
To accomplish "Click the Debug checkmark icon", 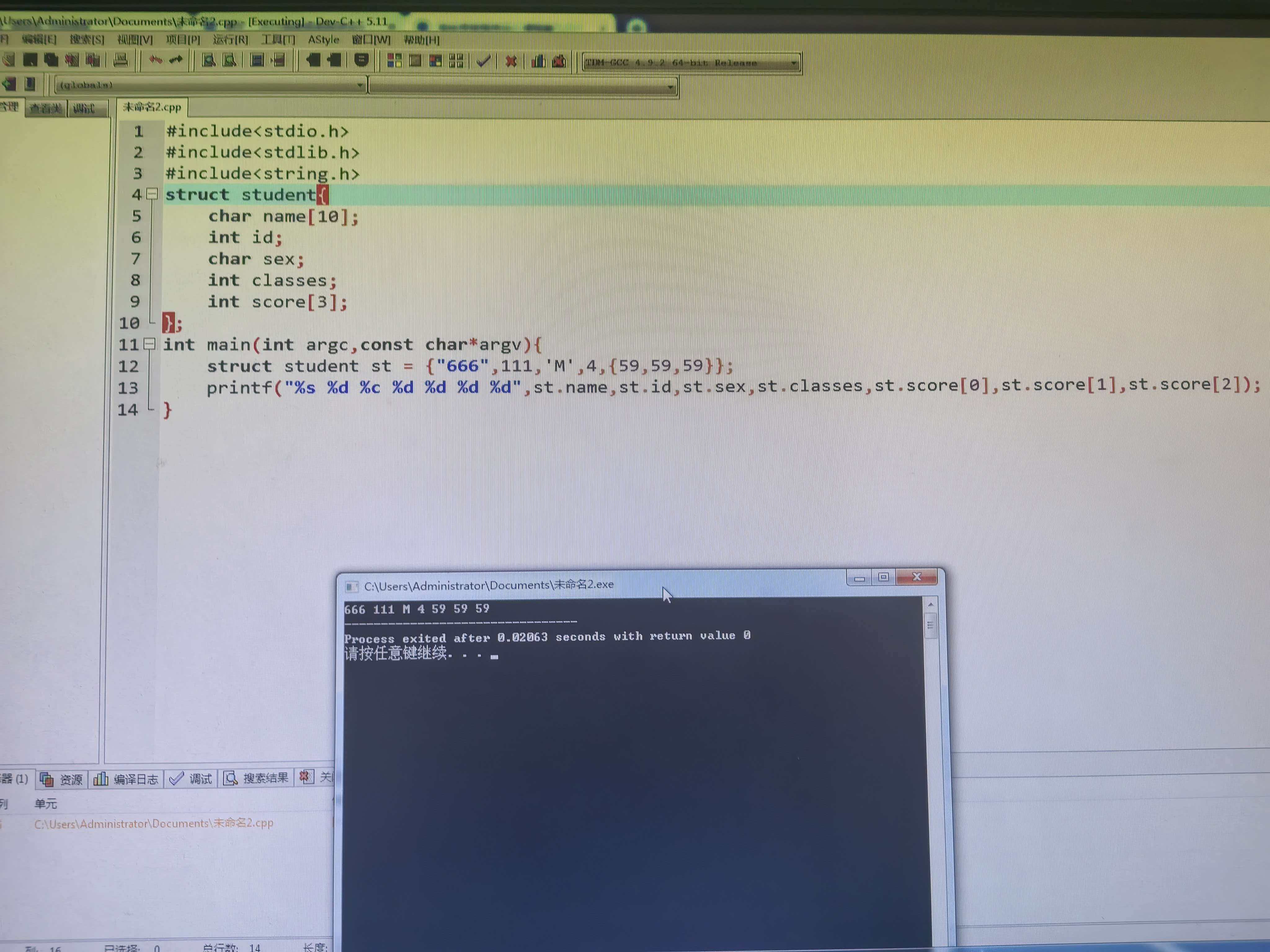I will pos(483,61).
